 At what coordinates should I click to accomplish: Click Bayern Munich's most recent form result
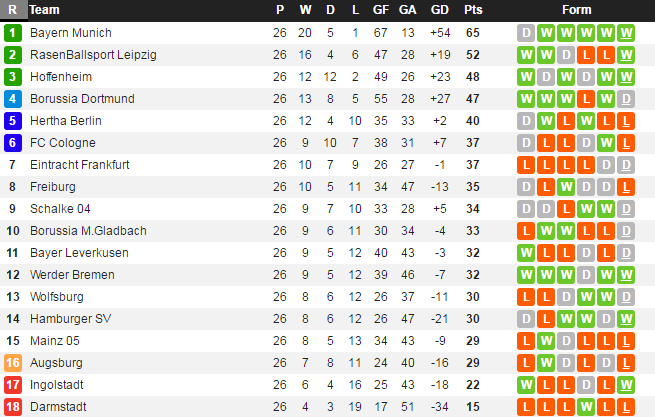625,33
